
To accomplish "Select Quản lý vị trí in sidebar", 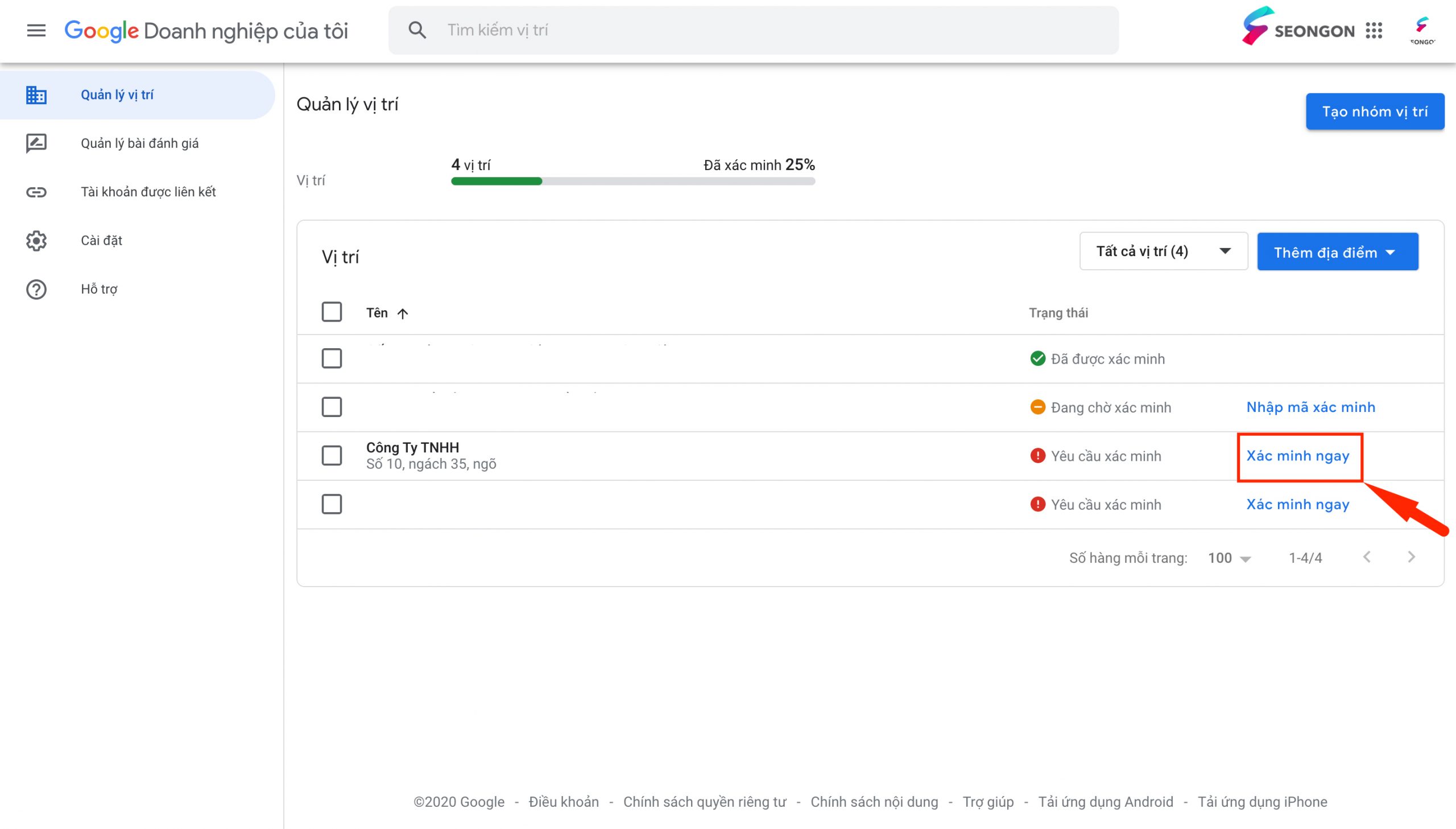I will 137,95.
